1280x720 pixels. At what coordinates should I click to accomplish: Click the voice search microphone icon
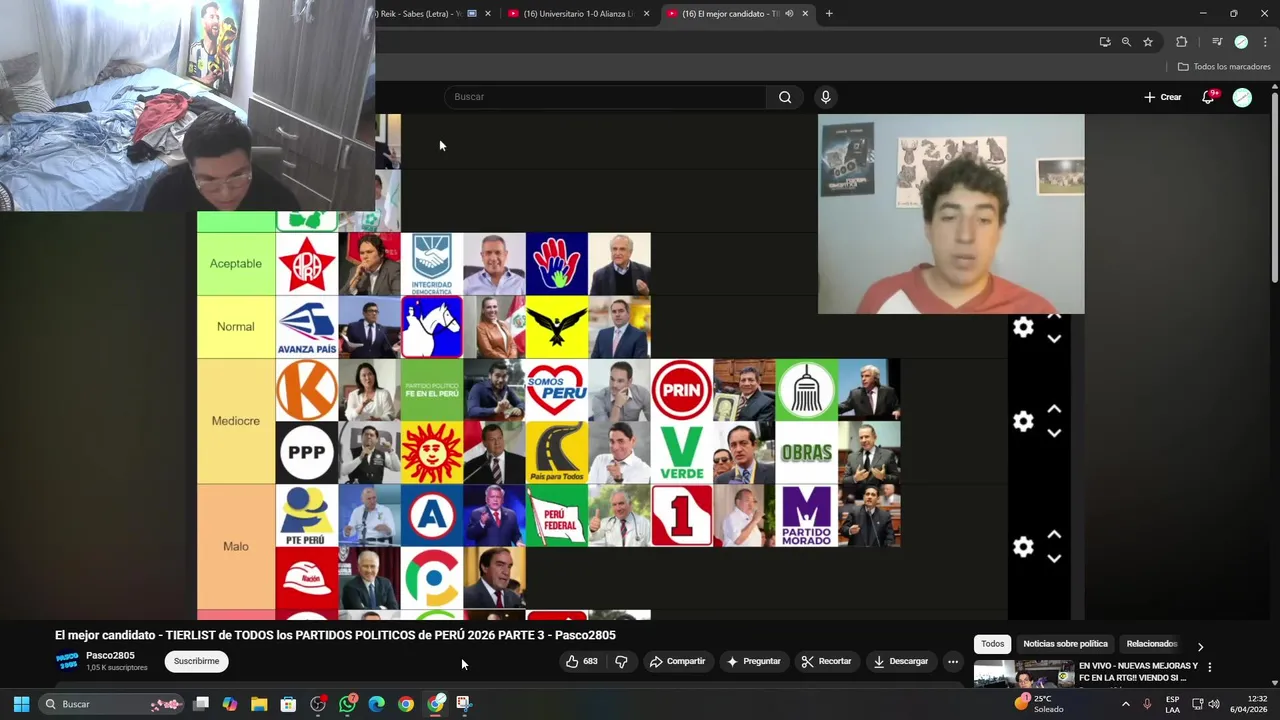(825, 97)
